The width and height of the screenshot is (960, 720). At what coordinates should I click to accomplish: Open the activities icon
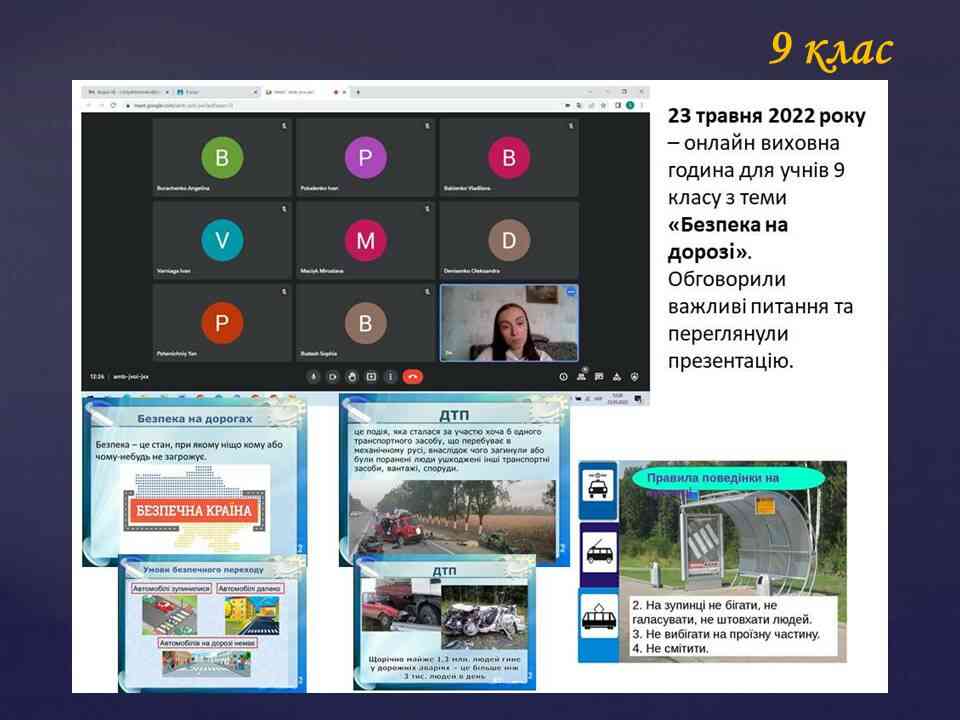(x=617, y=377)
